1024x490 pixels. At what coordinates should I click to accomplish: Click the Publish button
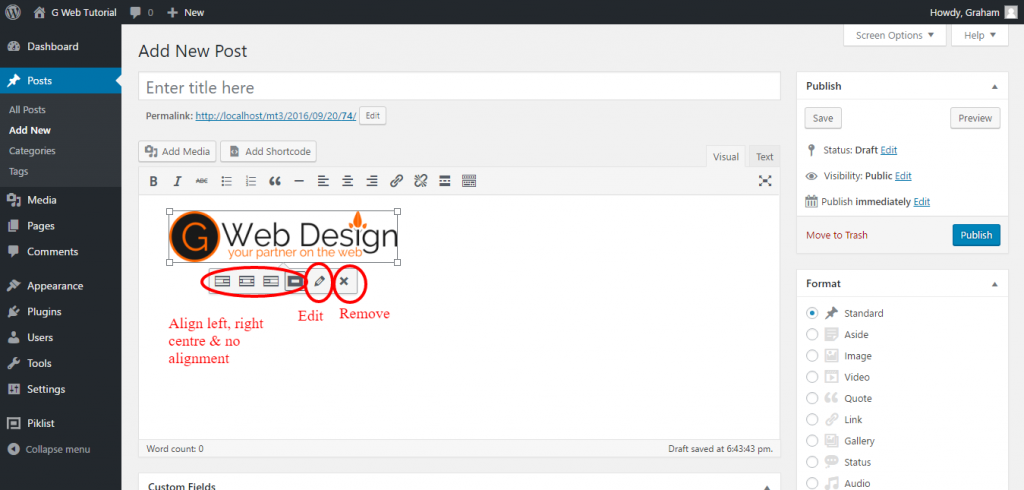tap(976, 235)
